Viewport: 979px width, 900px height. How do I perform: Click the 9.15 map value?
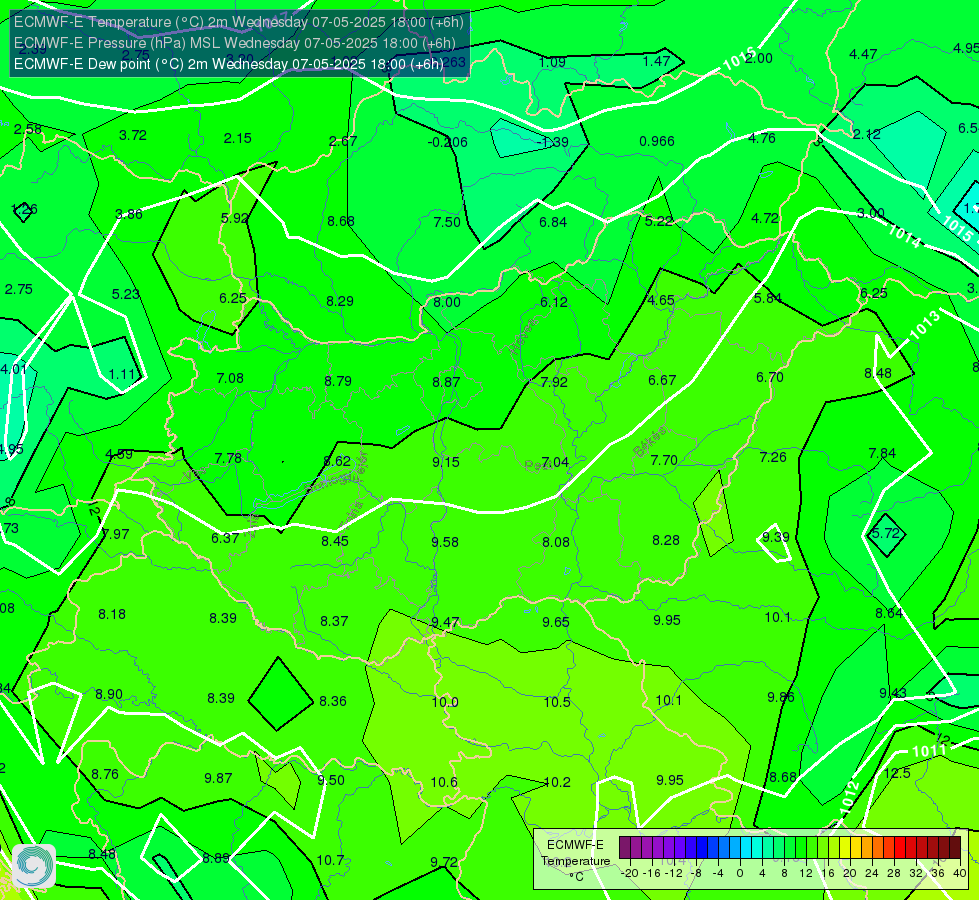pyautogui.click(x=446, y=462)
